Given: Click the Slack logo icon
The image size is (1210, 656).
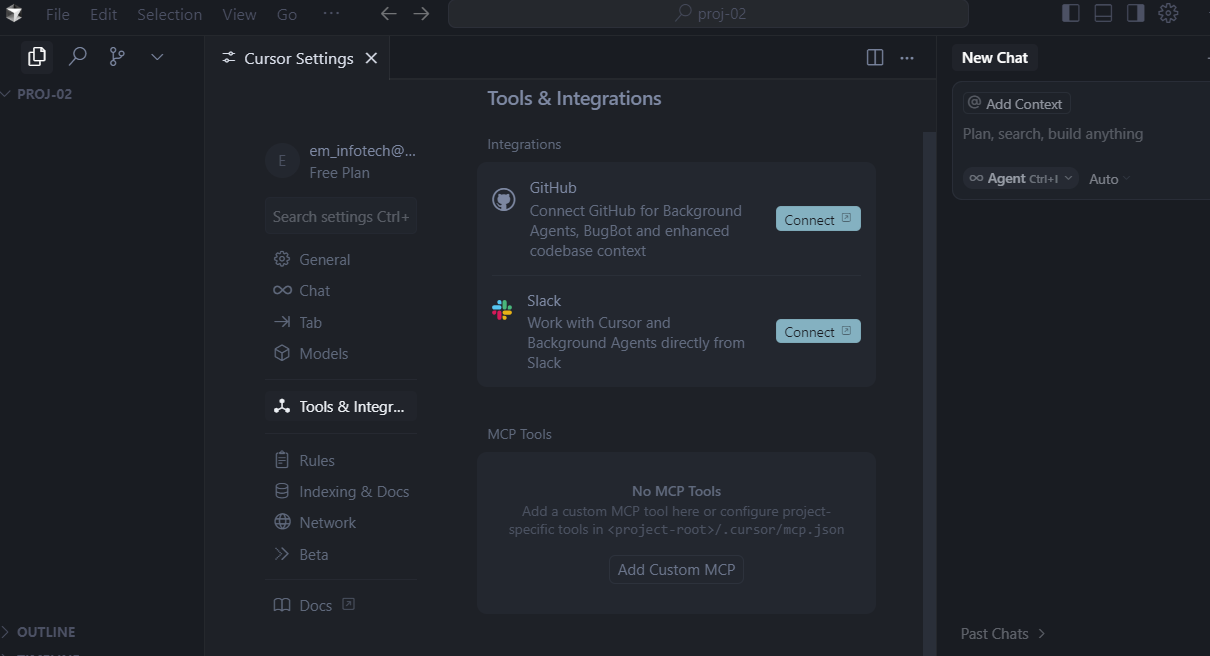Looking at the screenshot, I should 502,310.
